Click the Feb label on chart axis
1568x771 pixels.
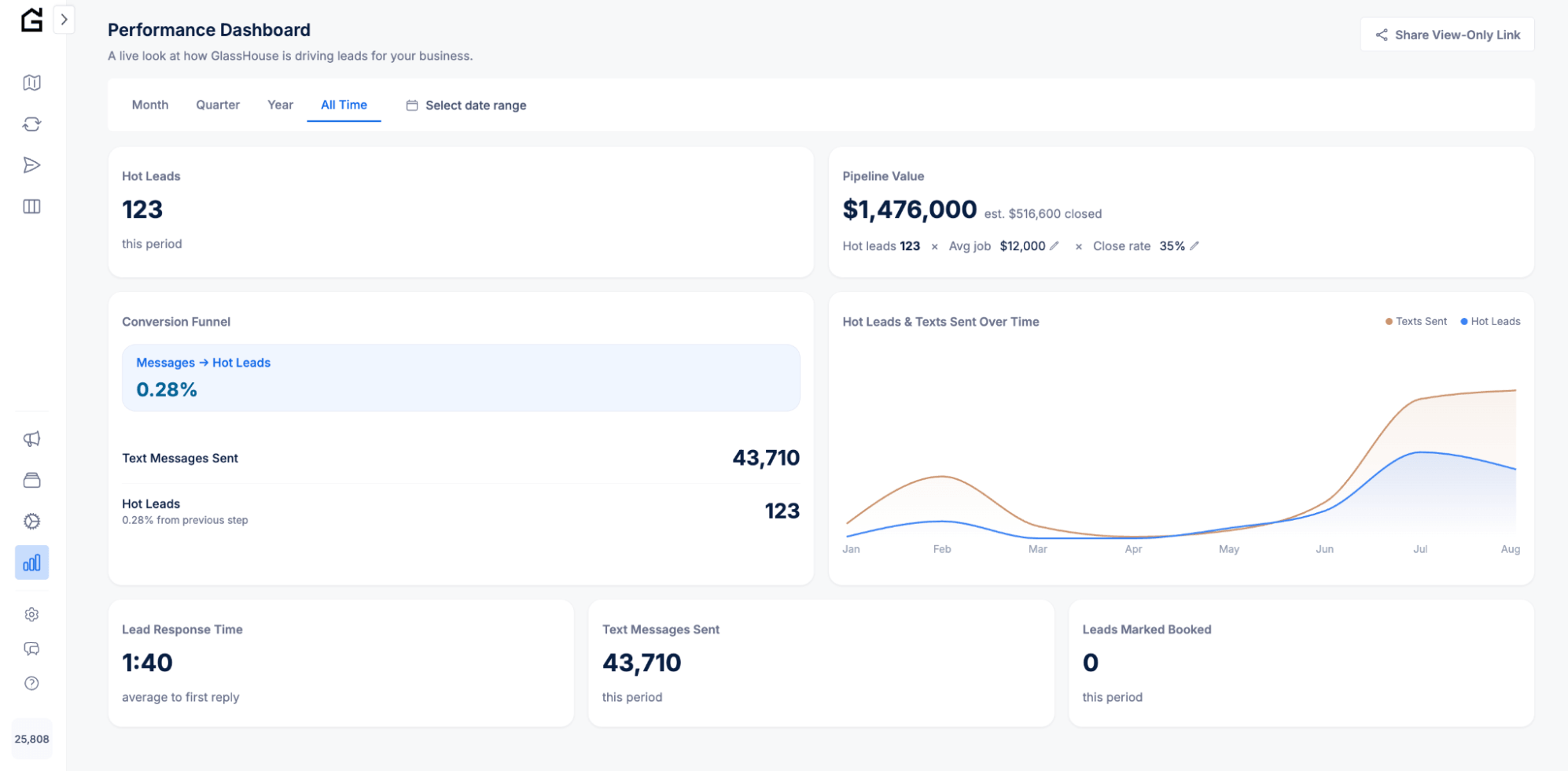coord(942,549)
